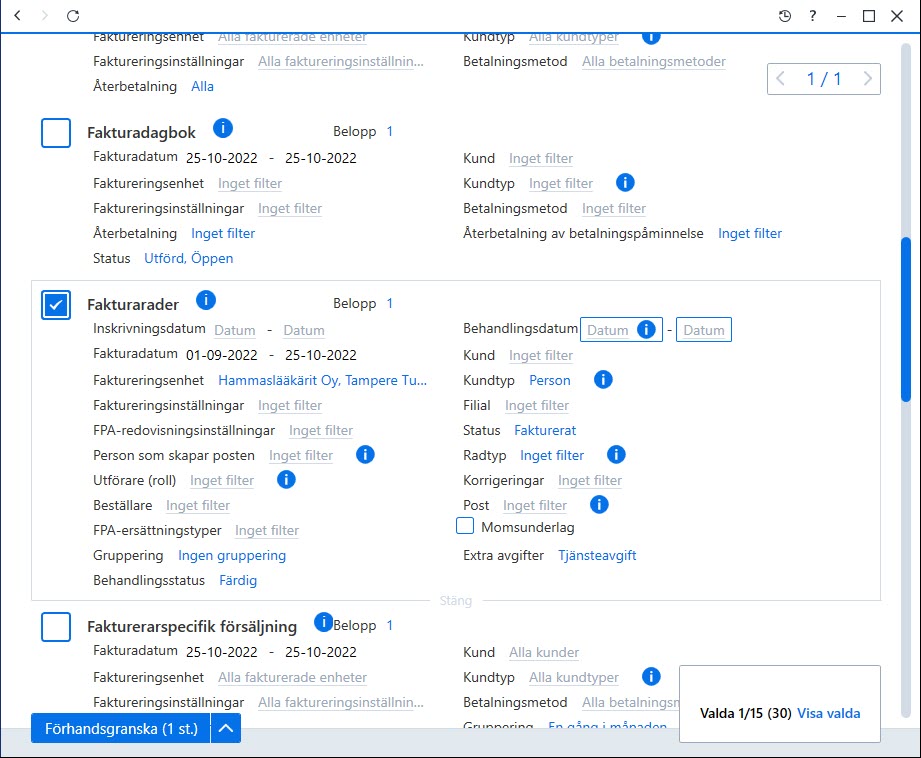This screenshot has width=921, height=758.
Task: Show info icon for Person som skapar posten
Action: (365, 455)
